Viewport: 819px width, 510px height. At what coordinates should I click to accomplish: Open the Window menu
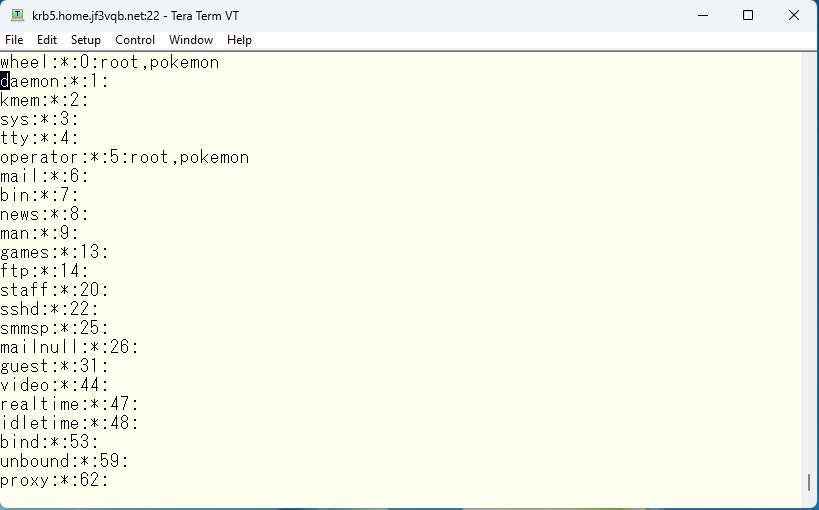191,40
